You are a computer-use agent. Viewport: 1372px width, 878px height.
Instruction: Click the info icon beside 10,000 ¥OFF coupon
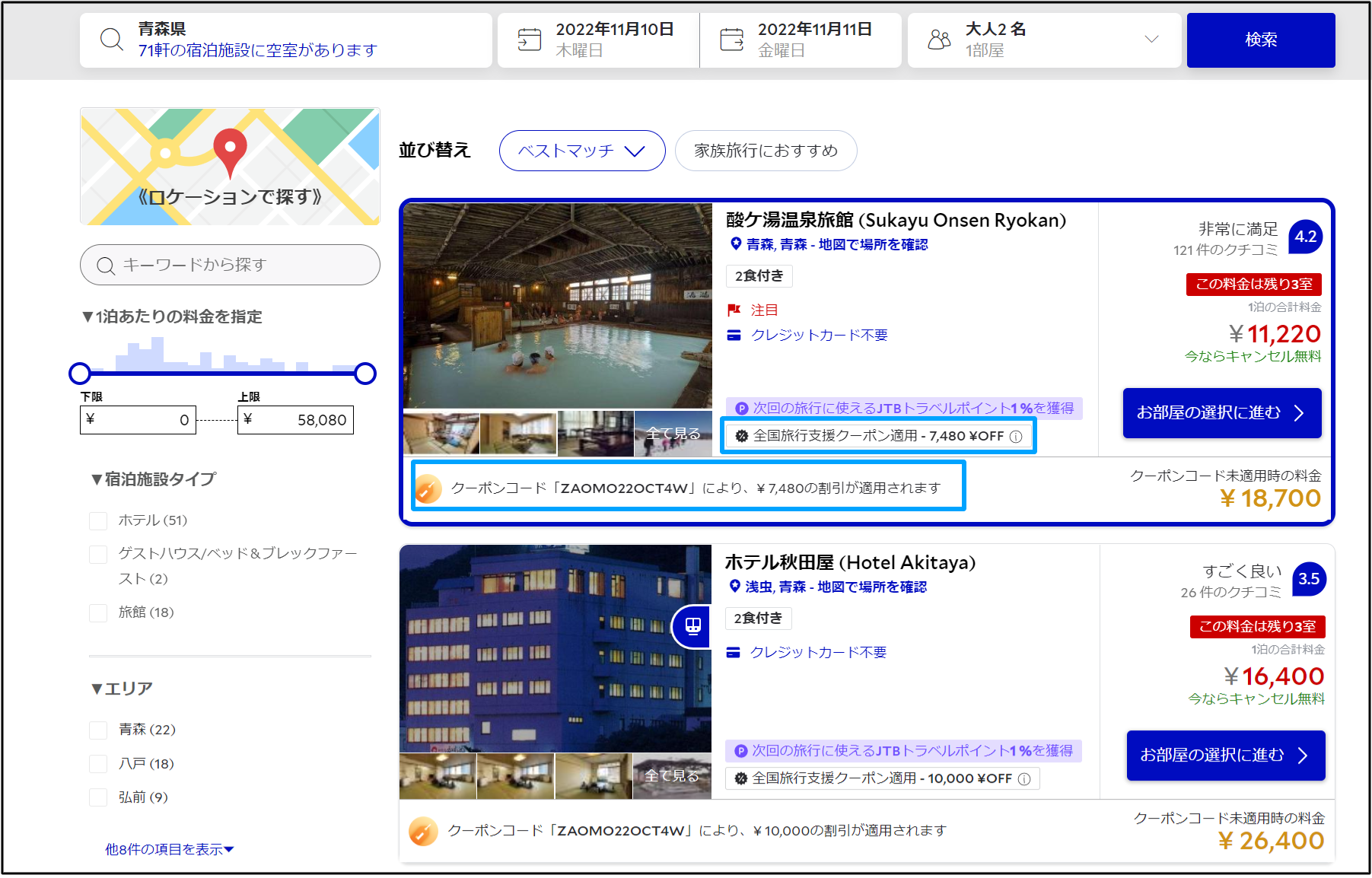pos(1024,779)
